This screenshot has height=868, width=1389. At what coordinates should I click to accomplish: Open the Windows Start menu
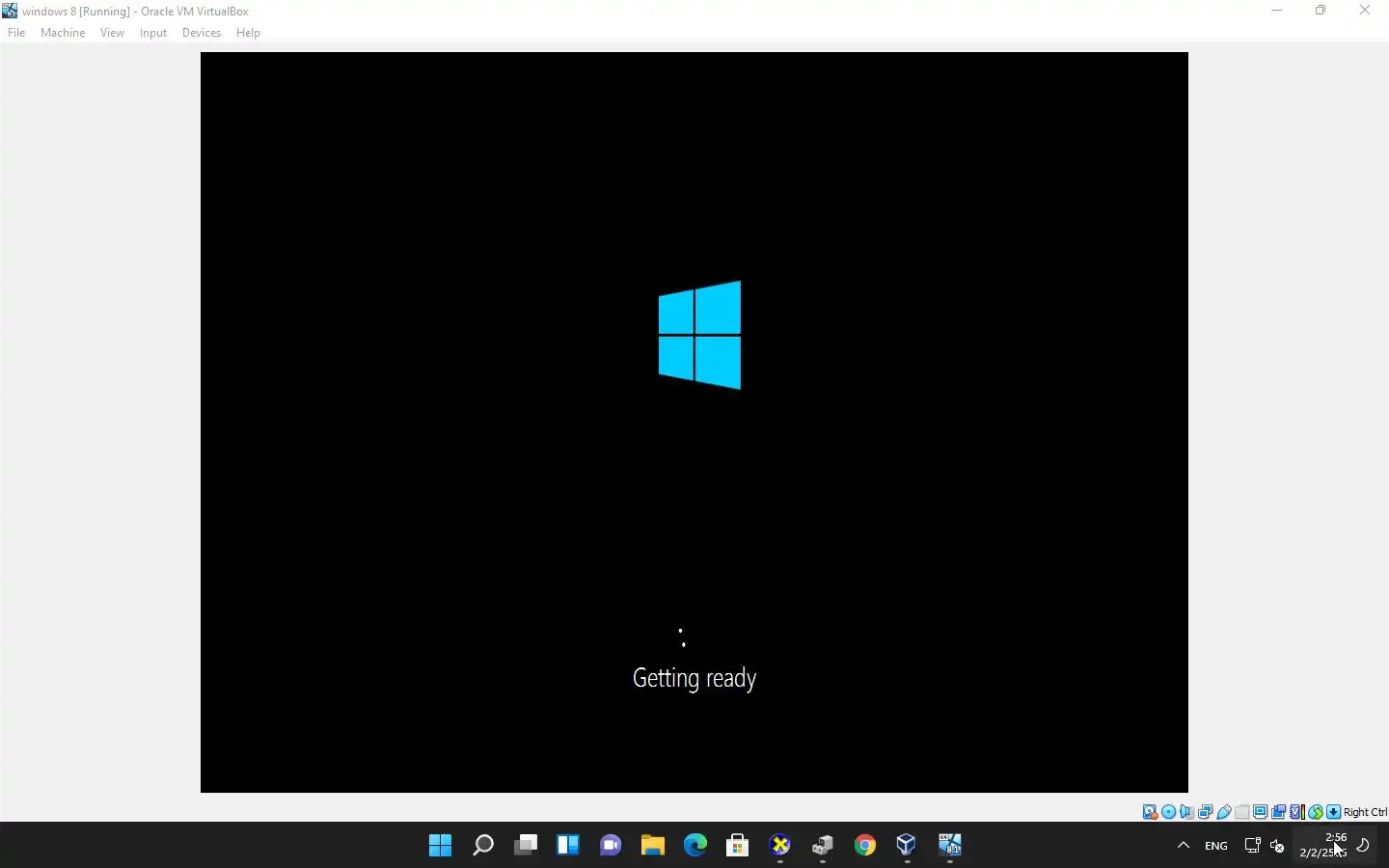point(441,846)
